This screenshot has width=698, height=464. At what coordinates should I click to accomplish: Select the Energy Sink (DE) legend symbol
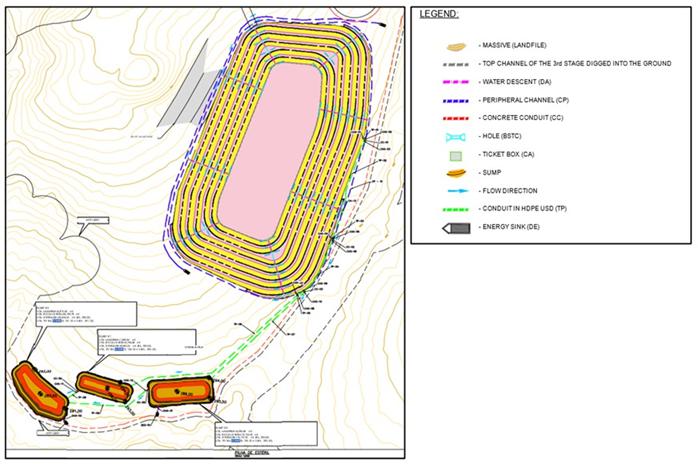point(458,228)
